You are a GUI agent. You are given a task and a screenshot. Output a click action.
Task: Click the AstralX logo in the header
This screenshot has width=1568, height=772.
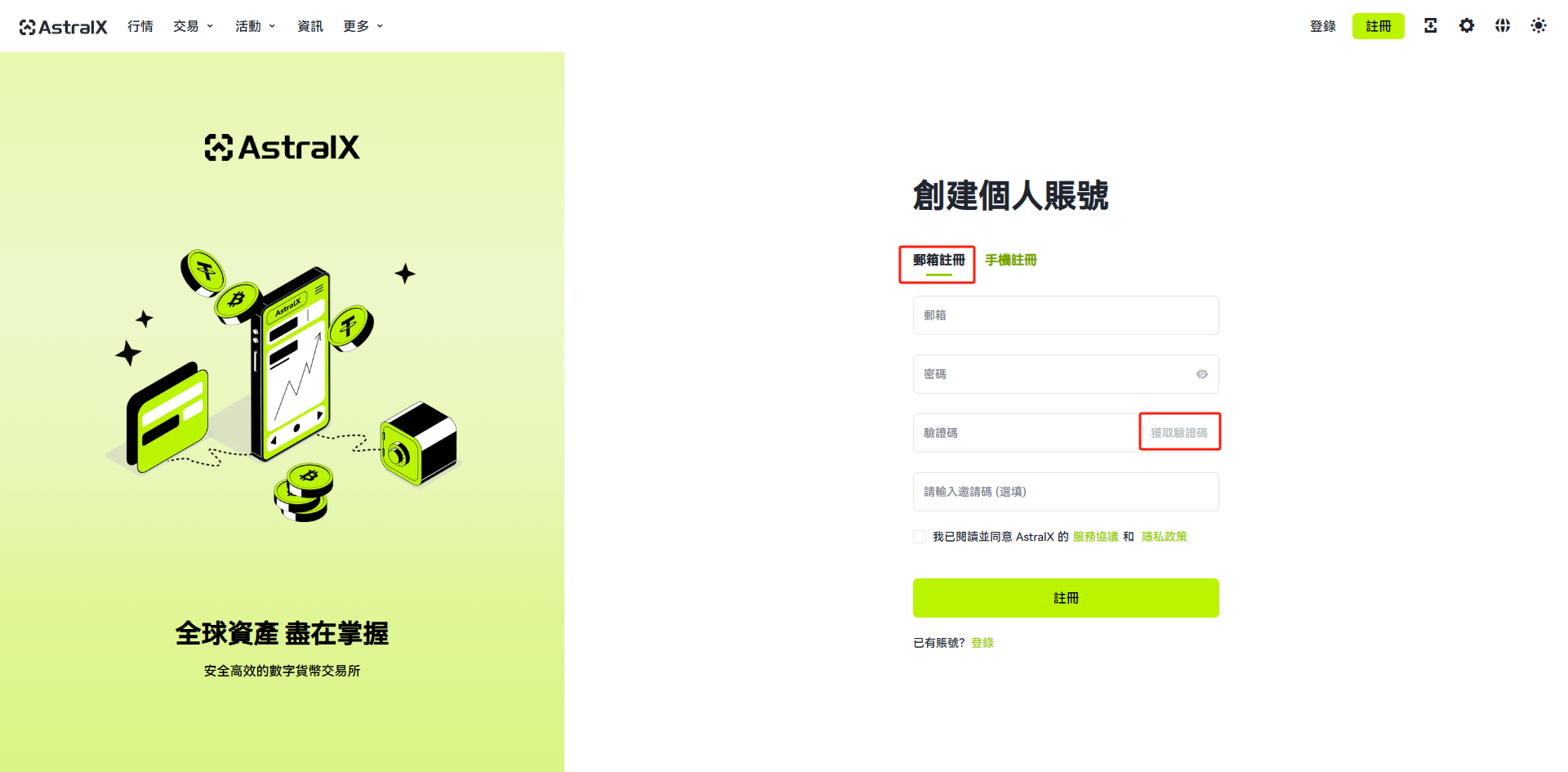coord(64,27)
